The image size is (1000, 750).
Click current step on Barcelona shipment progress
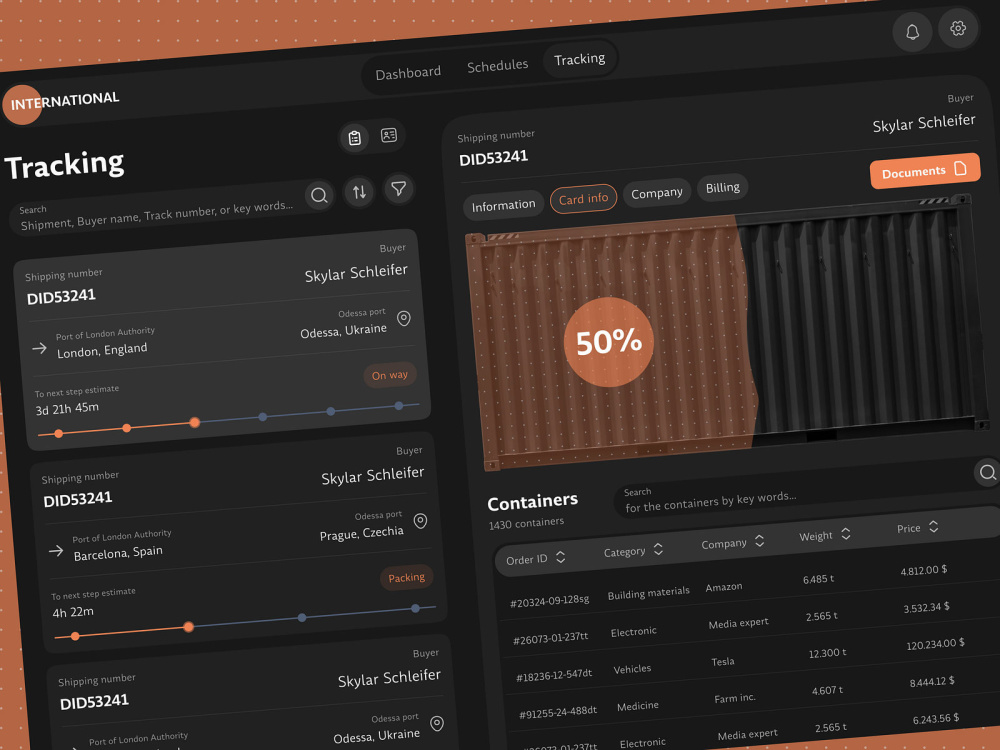[188, 627]
